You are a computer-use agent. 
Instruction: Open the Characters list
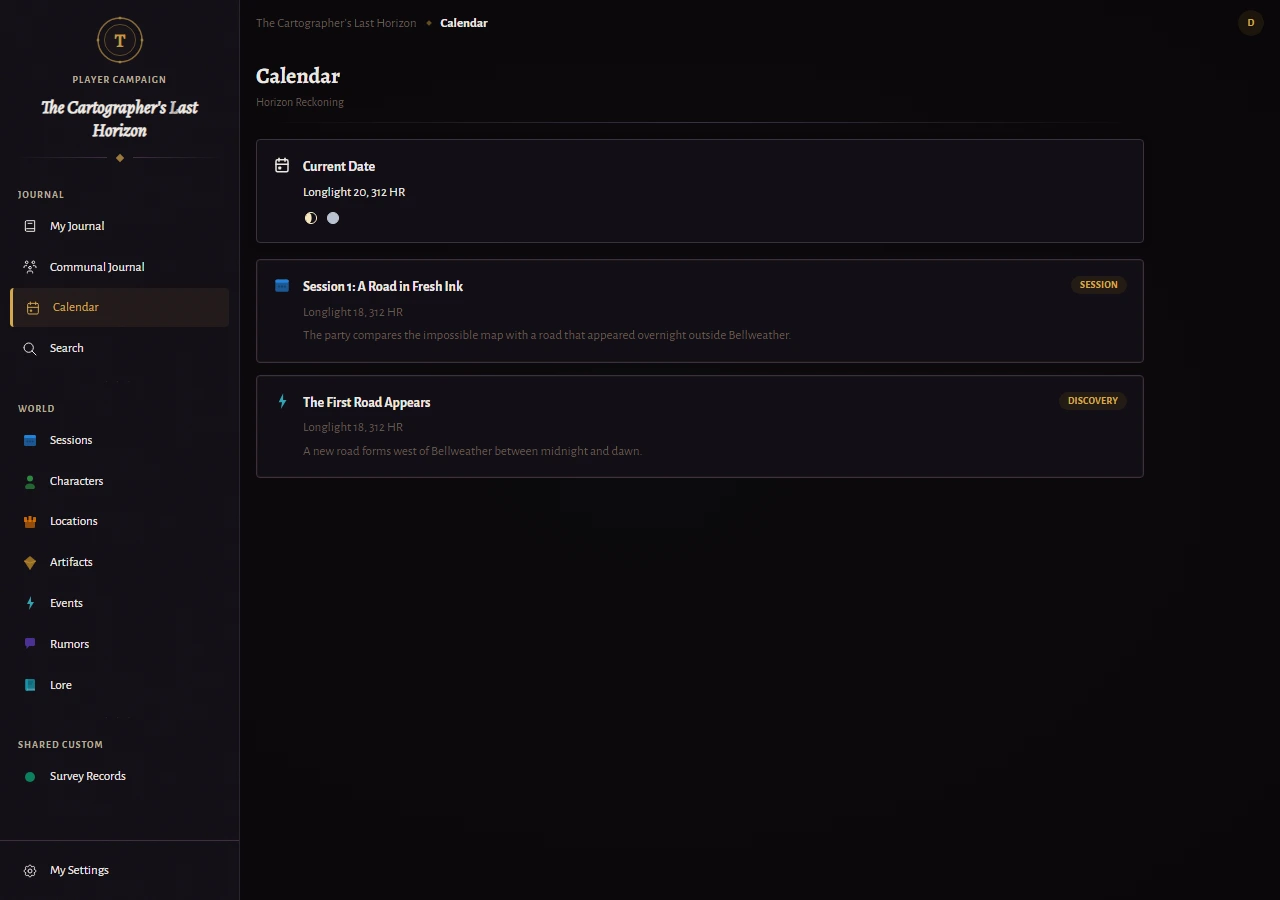(x=120, y=481)
